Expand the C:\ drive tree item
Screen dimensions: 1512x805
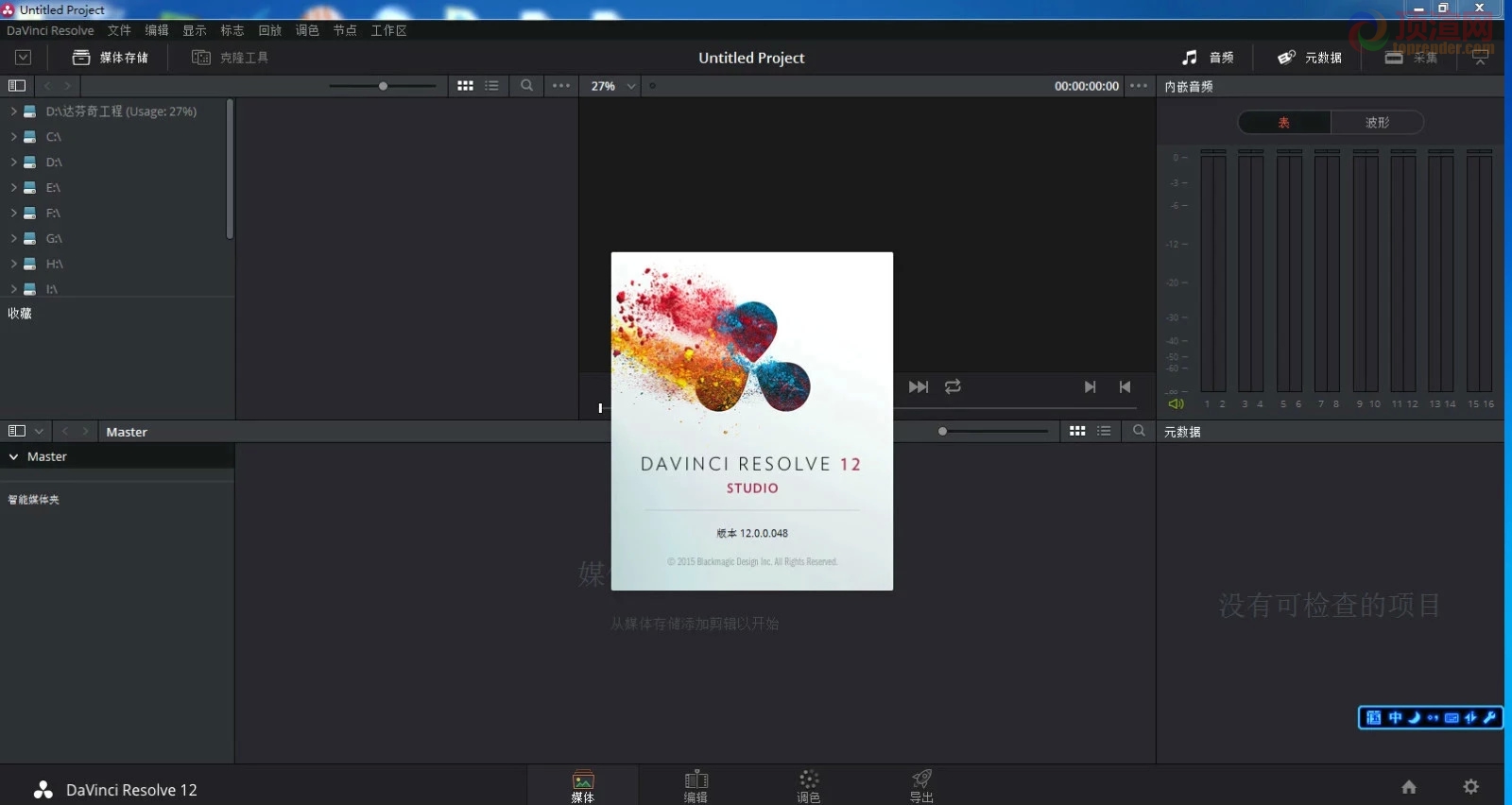(13, 137)
